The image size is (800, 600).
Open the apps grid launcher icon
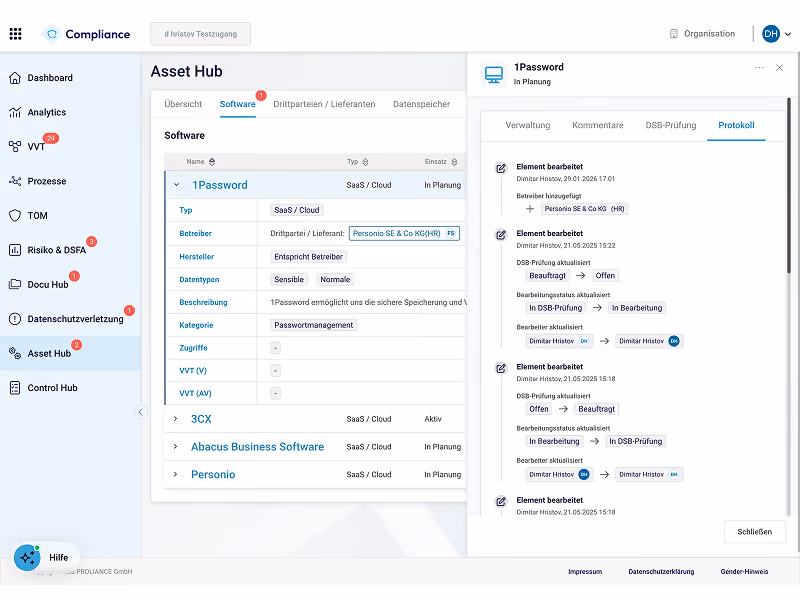pyautogui.click(x=15, y=34)
